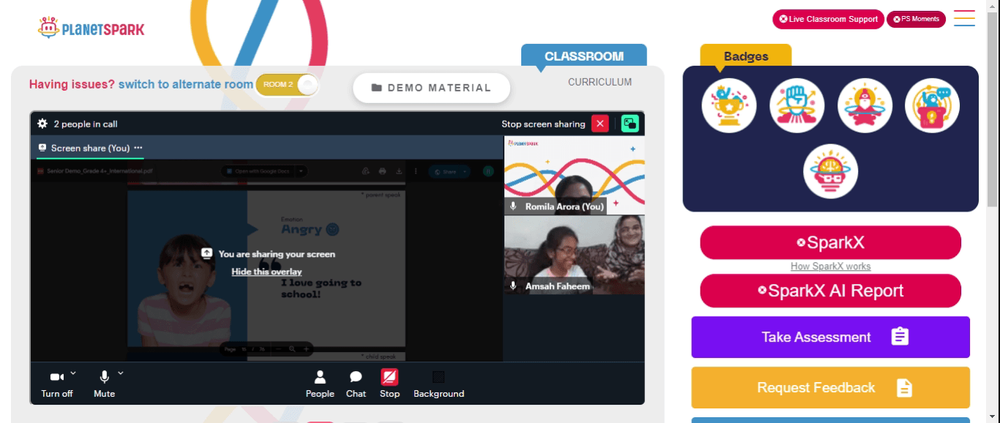Click document icon on Request Feedback

click(904, 387)
